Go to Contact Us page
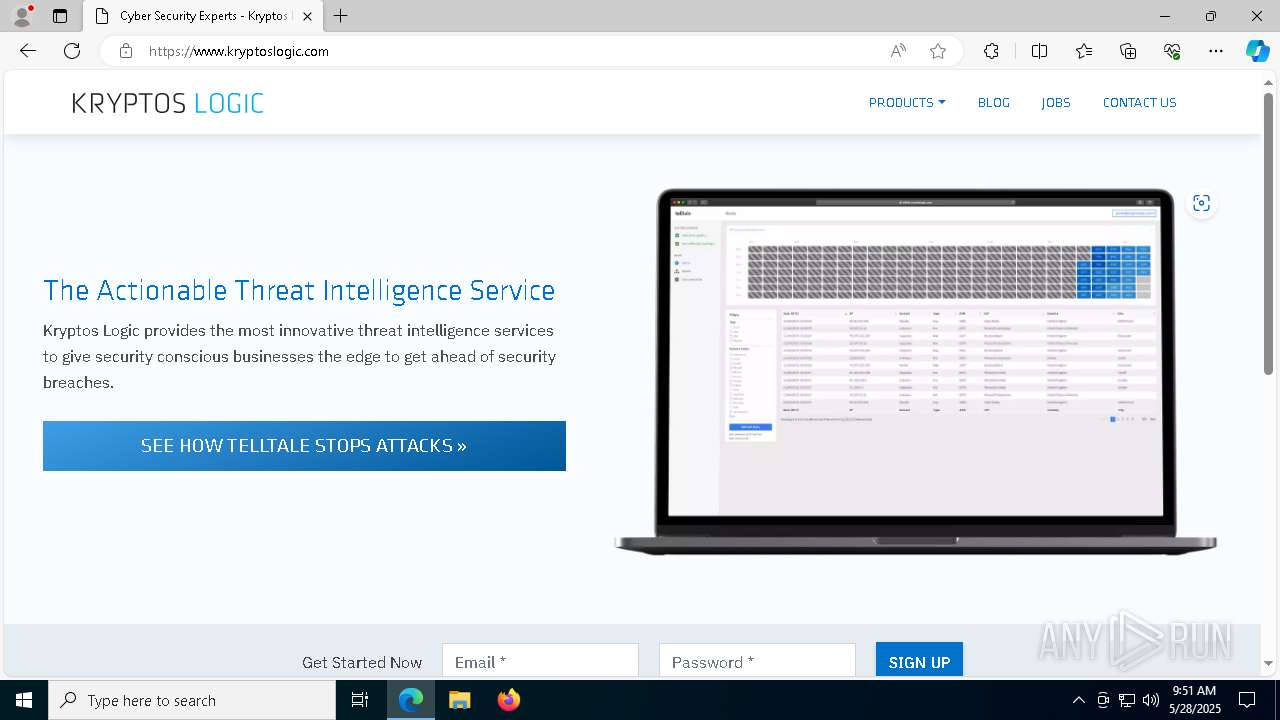 1139,103
